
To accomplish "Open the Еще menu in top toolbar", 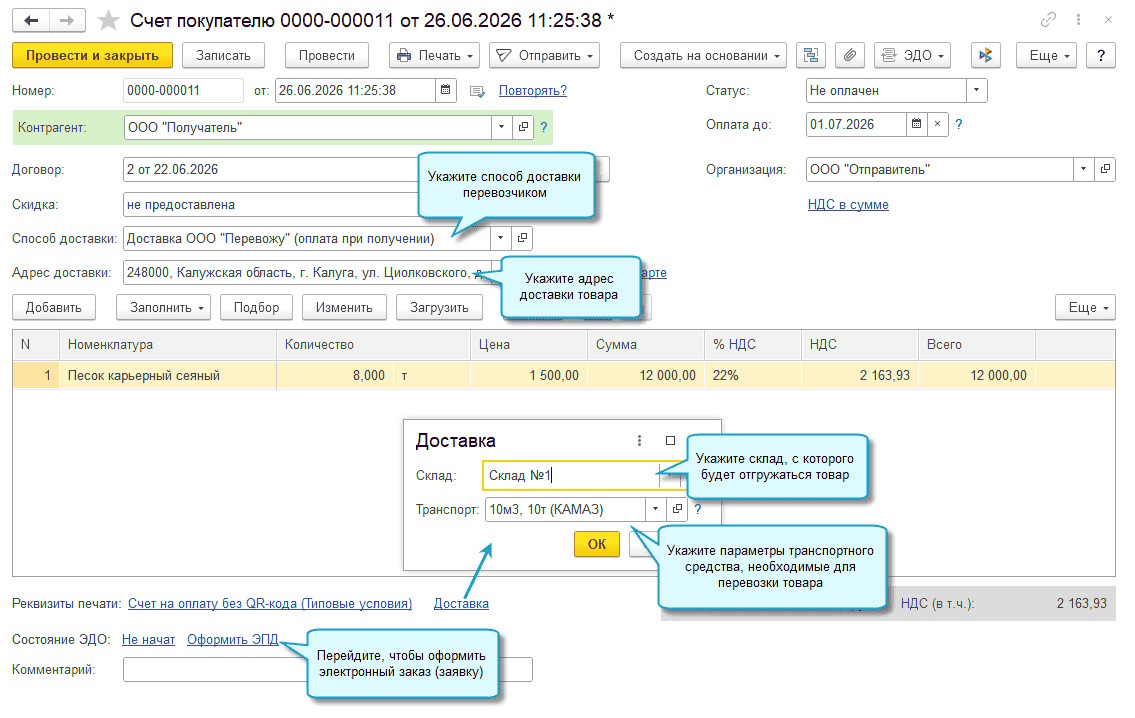I will coord(1047,56).
